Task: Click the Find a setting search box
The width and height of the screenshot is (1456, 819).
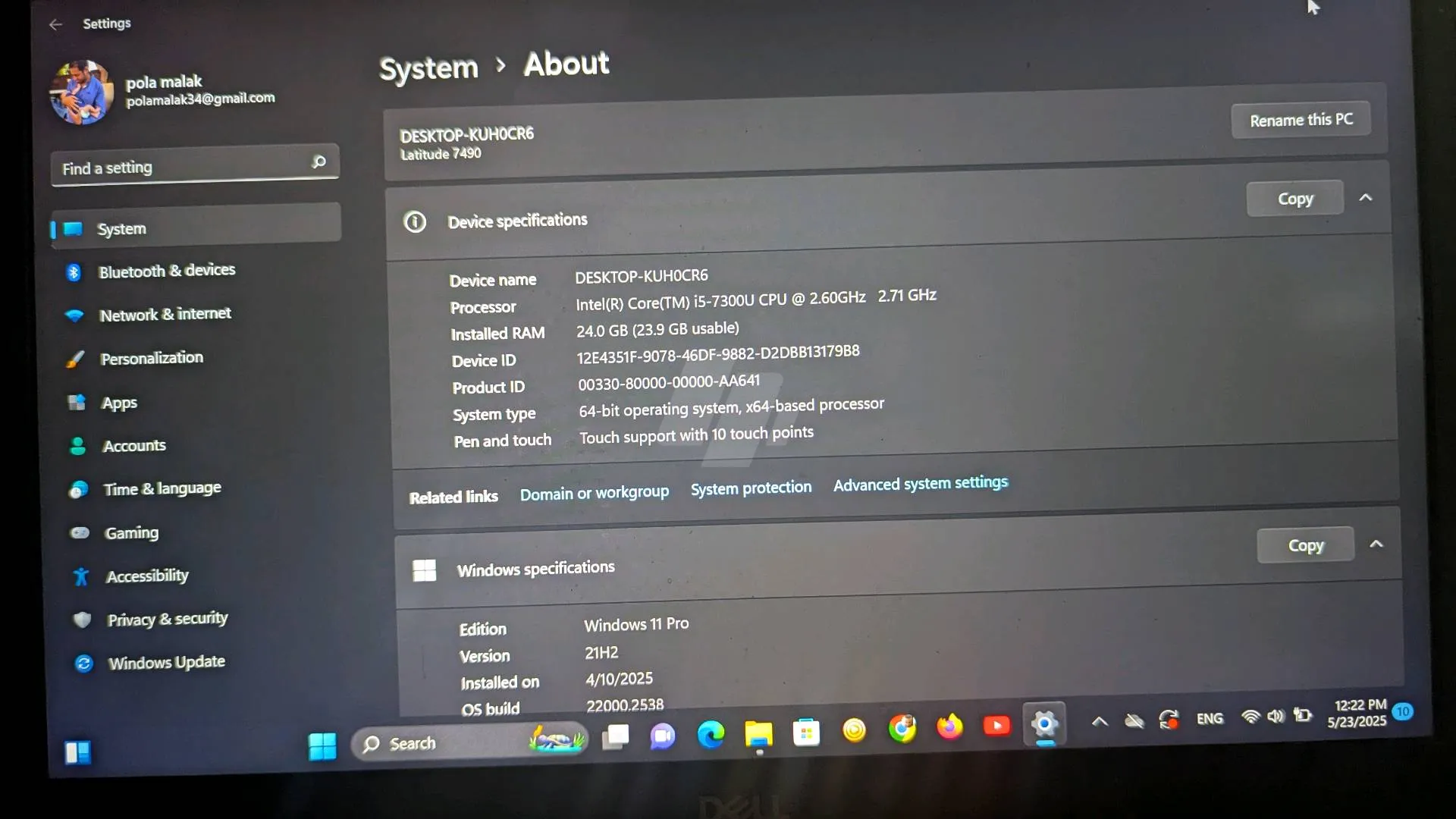Action: pos(195,165)
